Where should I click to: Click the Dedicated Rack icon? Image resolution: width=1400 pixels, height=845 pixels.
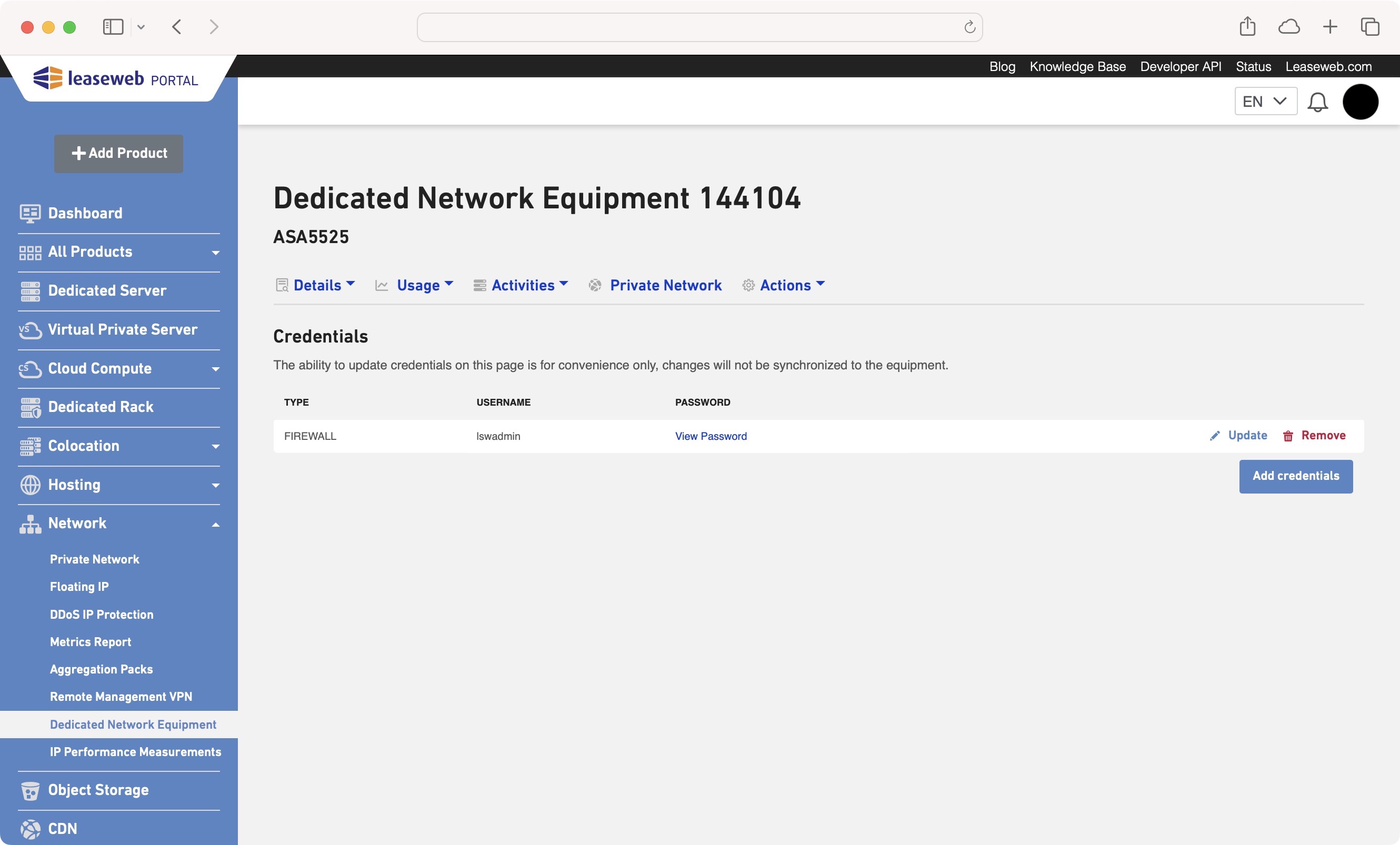coord(30,408)
